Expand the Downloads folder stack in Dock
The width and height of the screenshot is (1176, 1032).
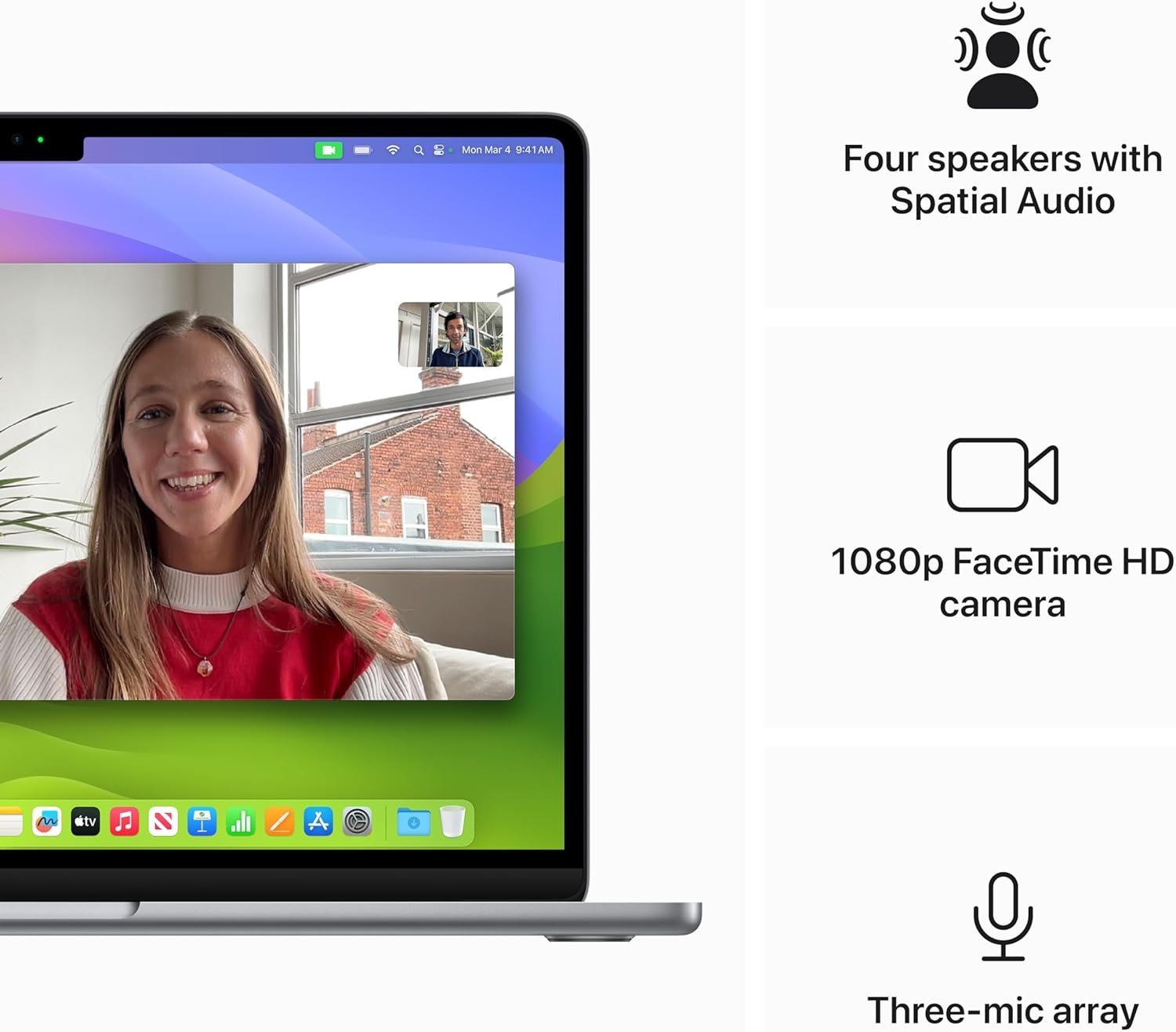click(413, 822)
